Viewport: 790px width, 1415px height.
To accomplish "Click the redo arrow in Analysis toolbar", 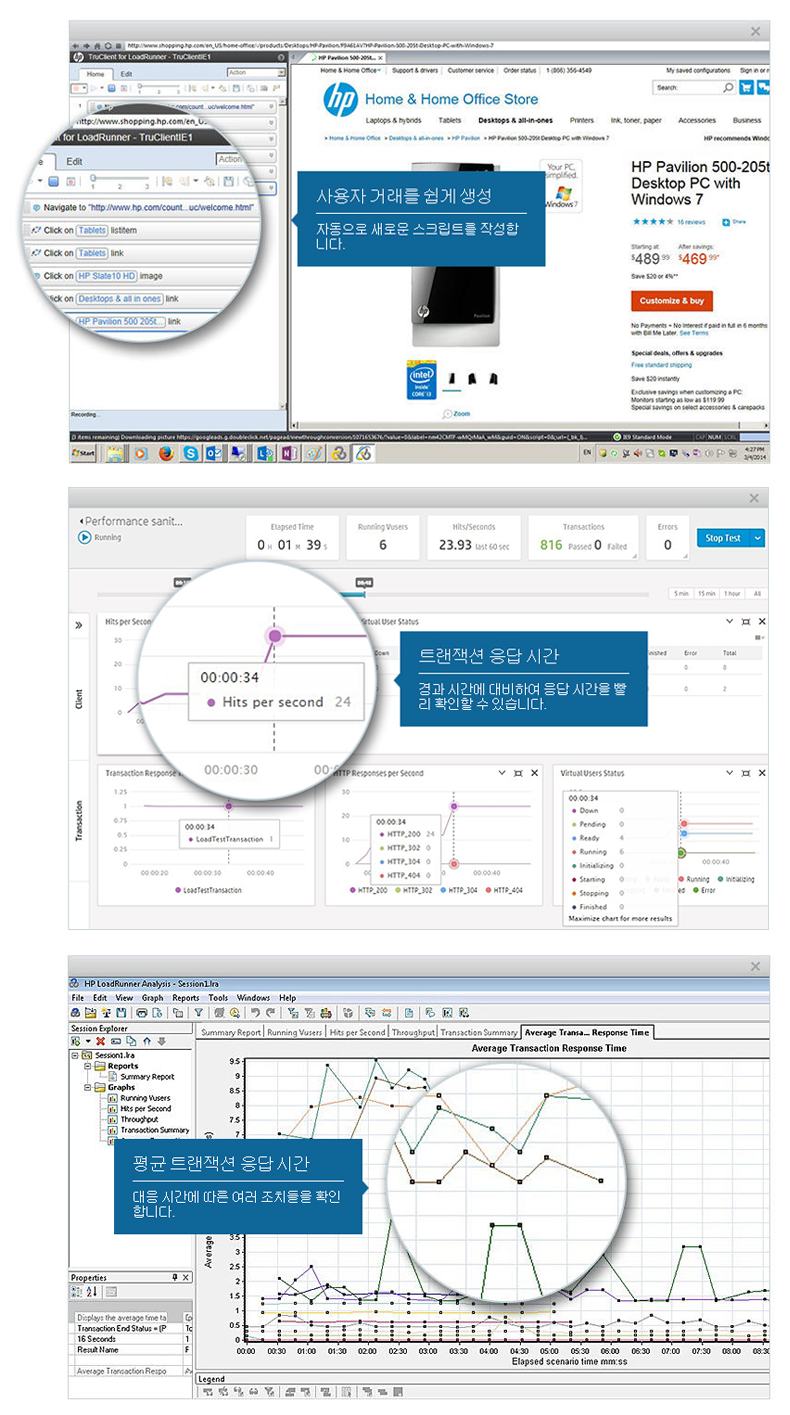I will pos(270,1013).
